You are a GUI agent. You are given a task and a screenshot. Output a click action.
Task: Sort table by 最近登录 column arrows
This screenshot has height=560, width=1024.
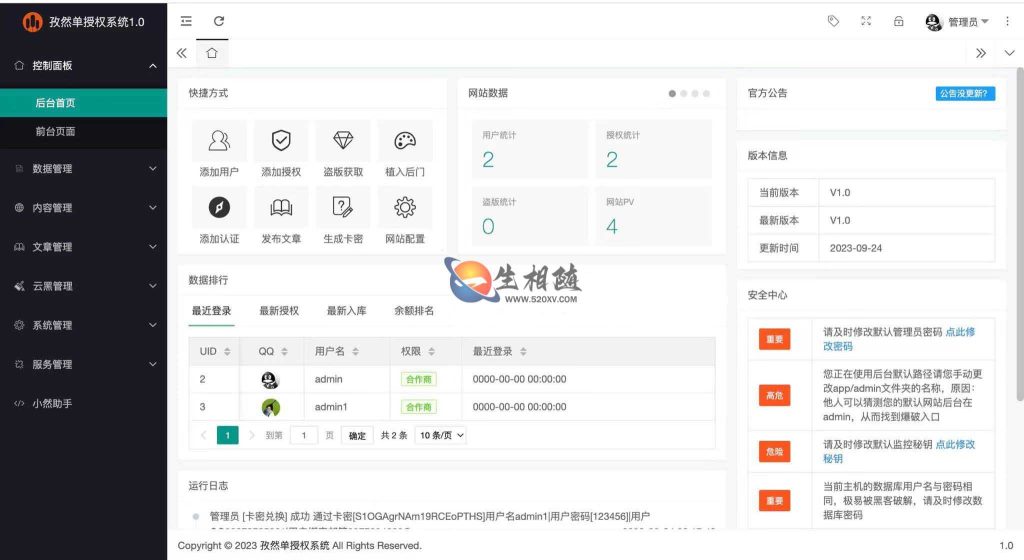pos(523,351)
